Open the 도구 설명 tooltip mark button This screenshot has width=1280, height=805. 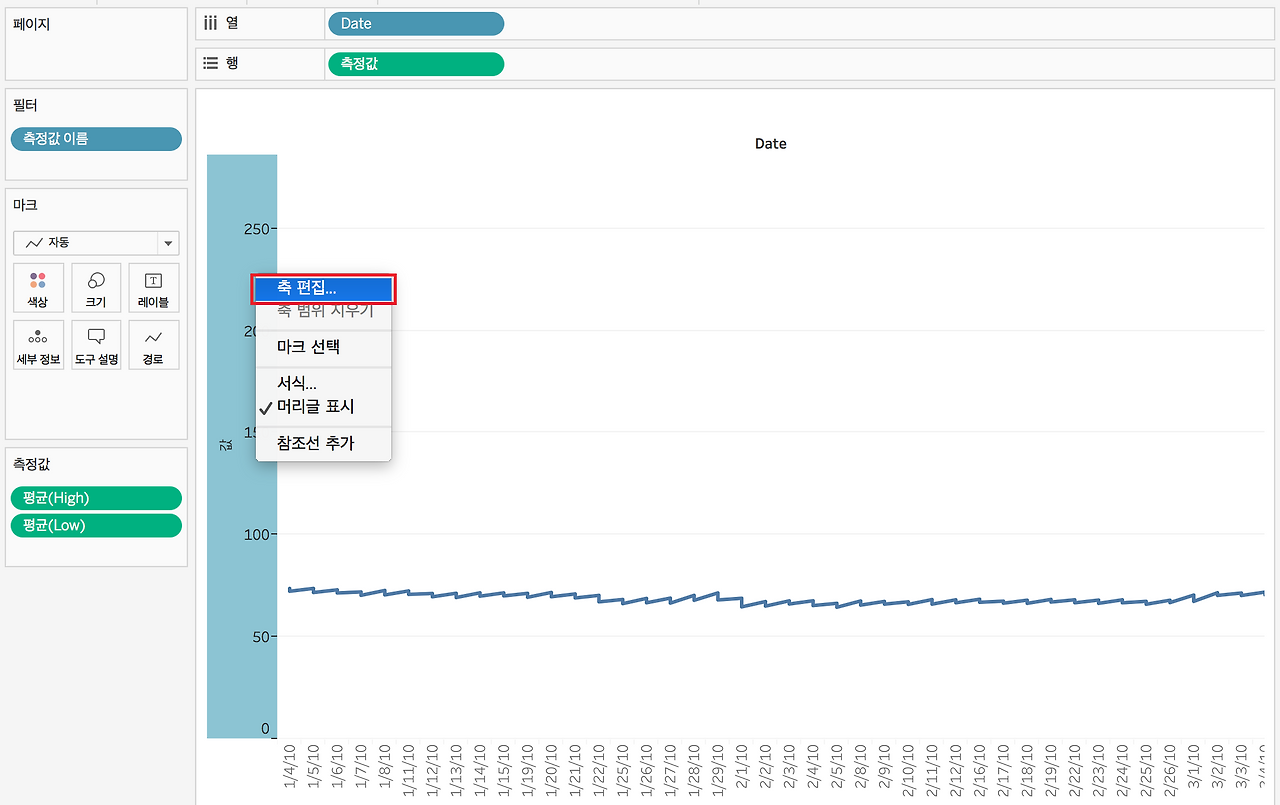coord(96,345)
